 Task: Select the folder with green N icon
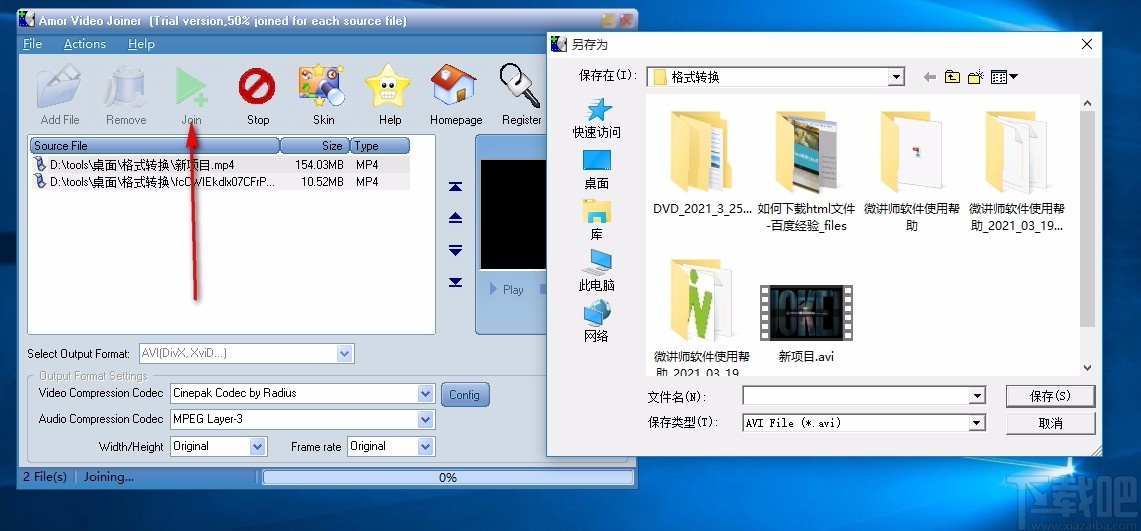pyautogui.click(x=701, y=318)
